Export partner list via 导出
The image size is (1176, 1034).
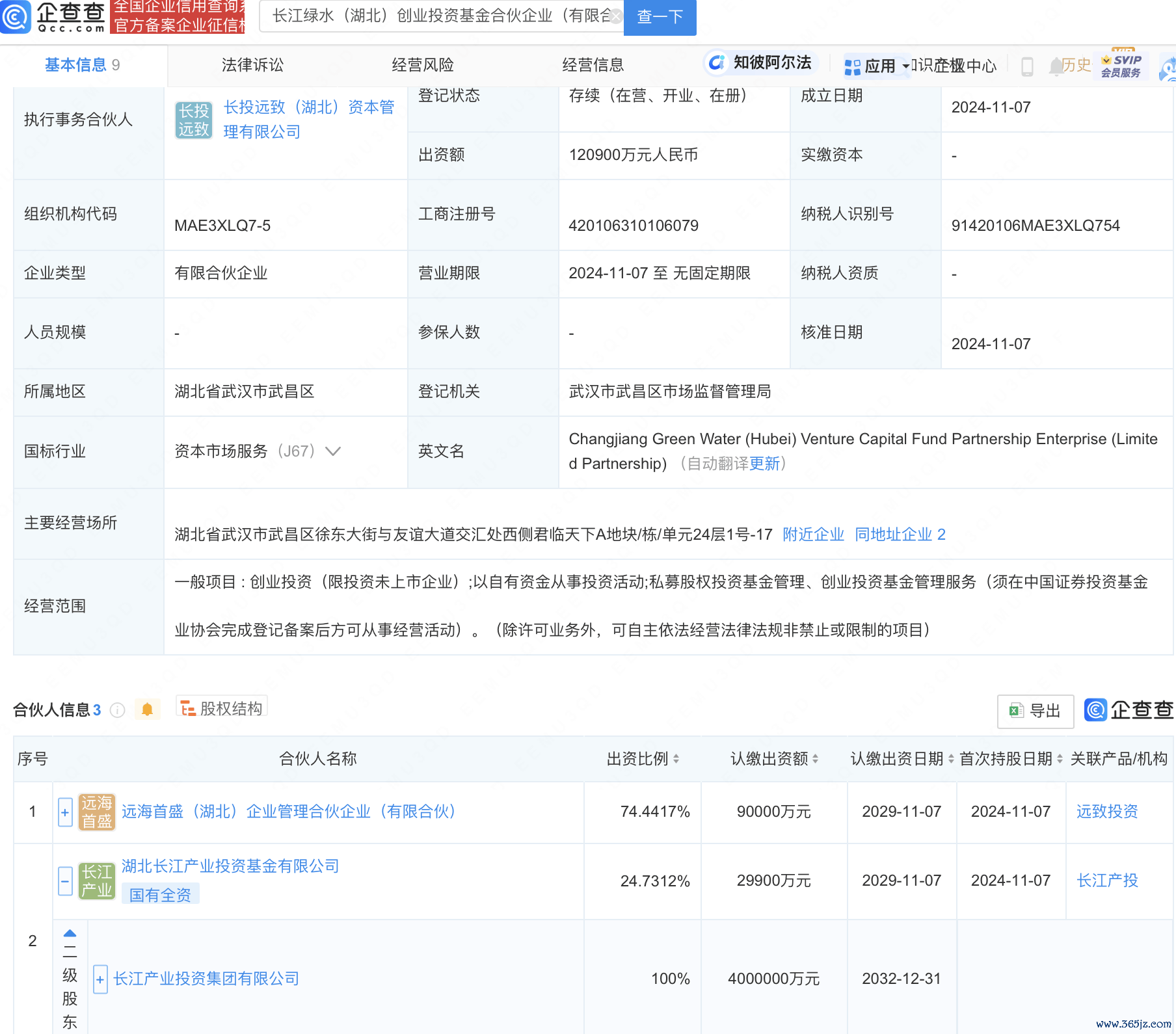pyautogui.click(x=1036, y=711)
